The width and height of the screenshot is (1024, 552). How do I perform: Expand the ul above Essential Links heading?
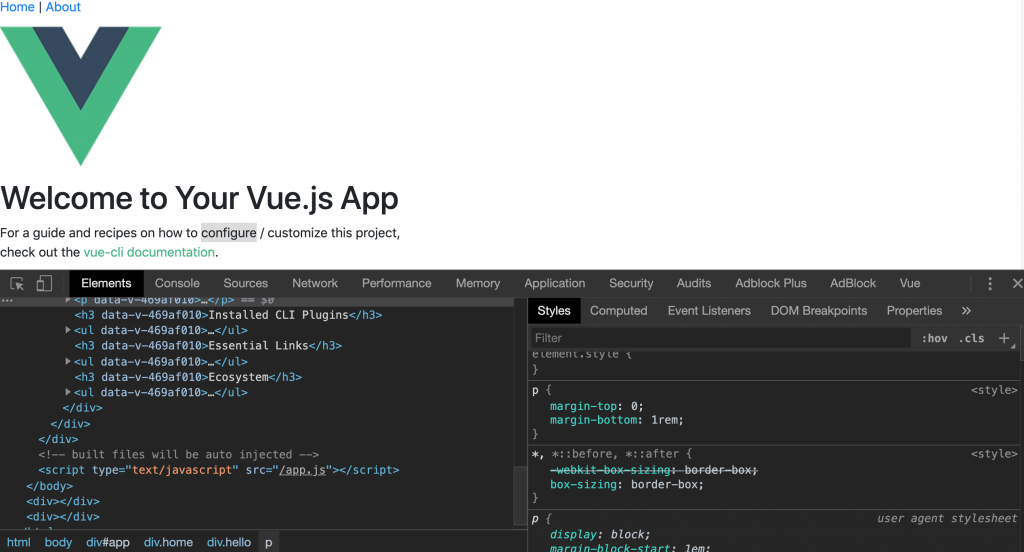tap(68, 330)
